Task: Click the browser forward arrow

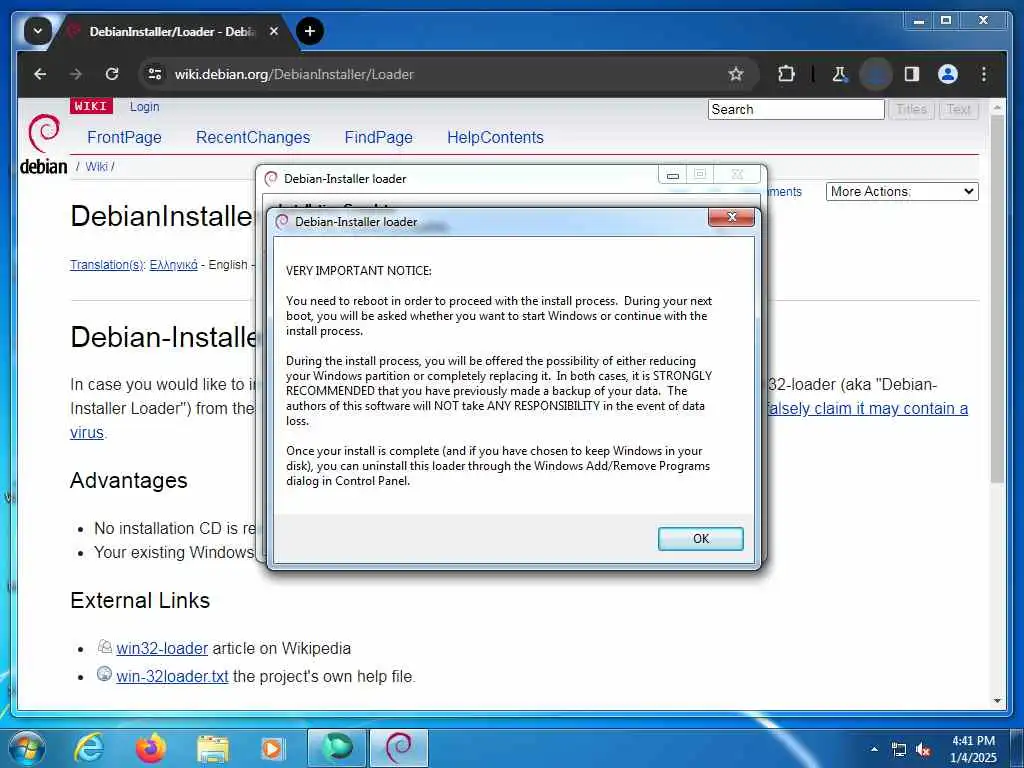Action: coord(76,74)
